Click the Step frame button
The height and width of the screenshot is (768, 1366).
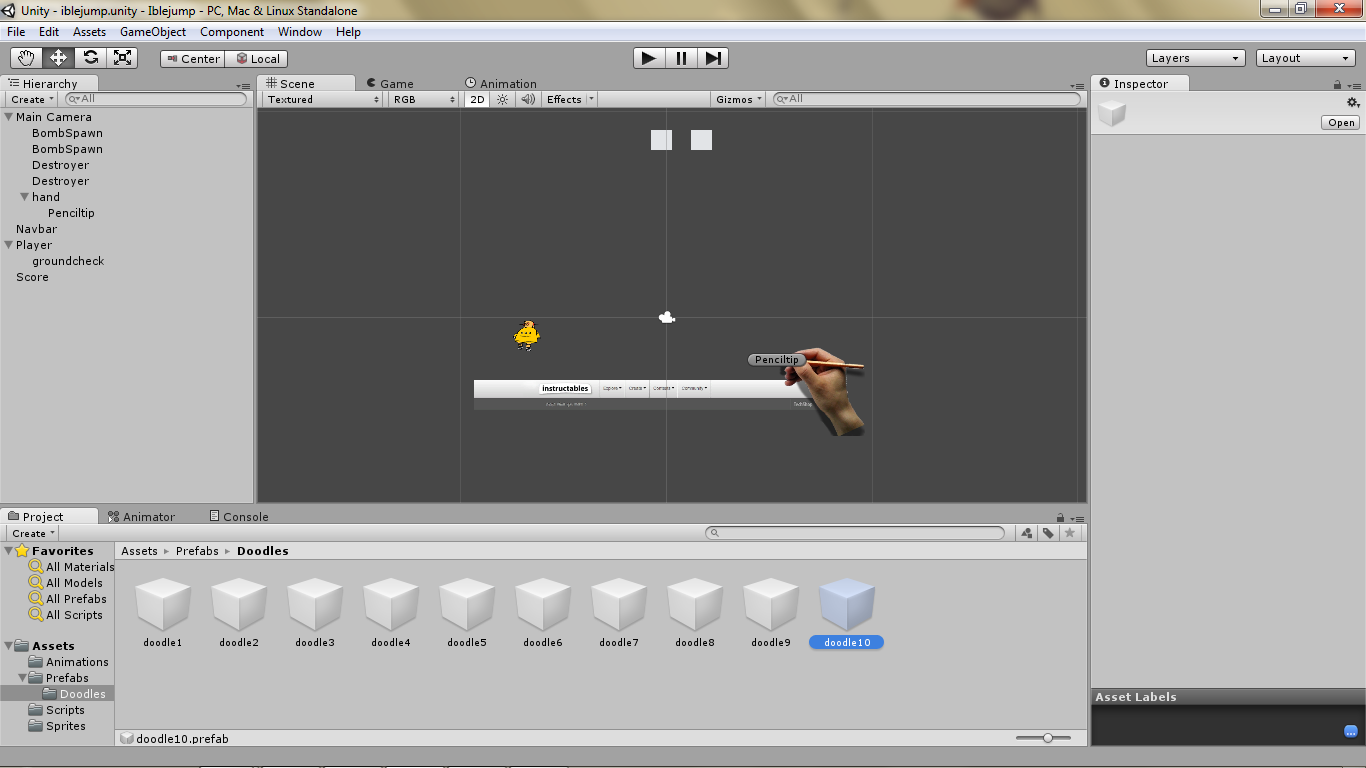tap(713, 58)
